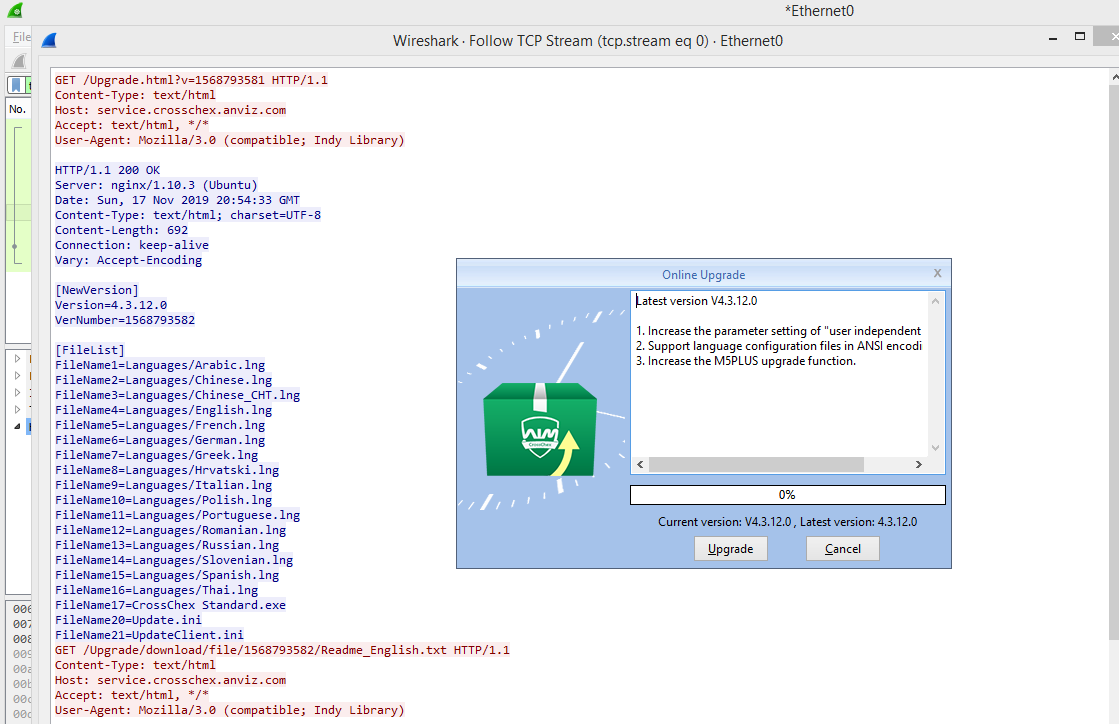Open the File menu in Wireshark main window
Viewport: 1119px width, 724px height.
21,36
